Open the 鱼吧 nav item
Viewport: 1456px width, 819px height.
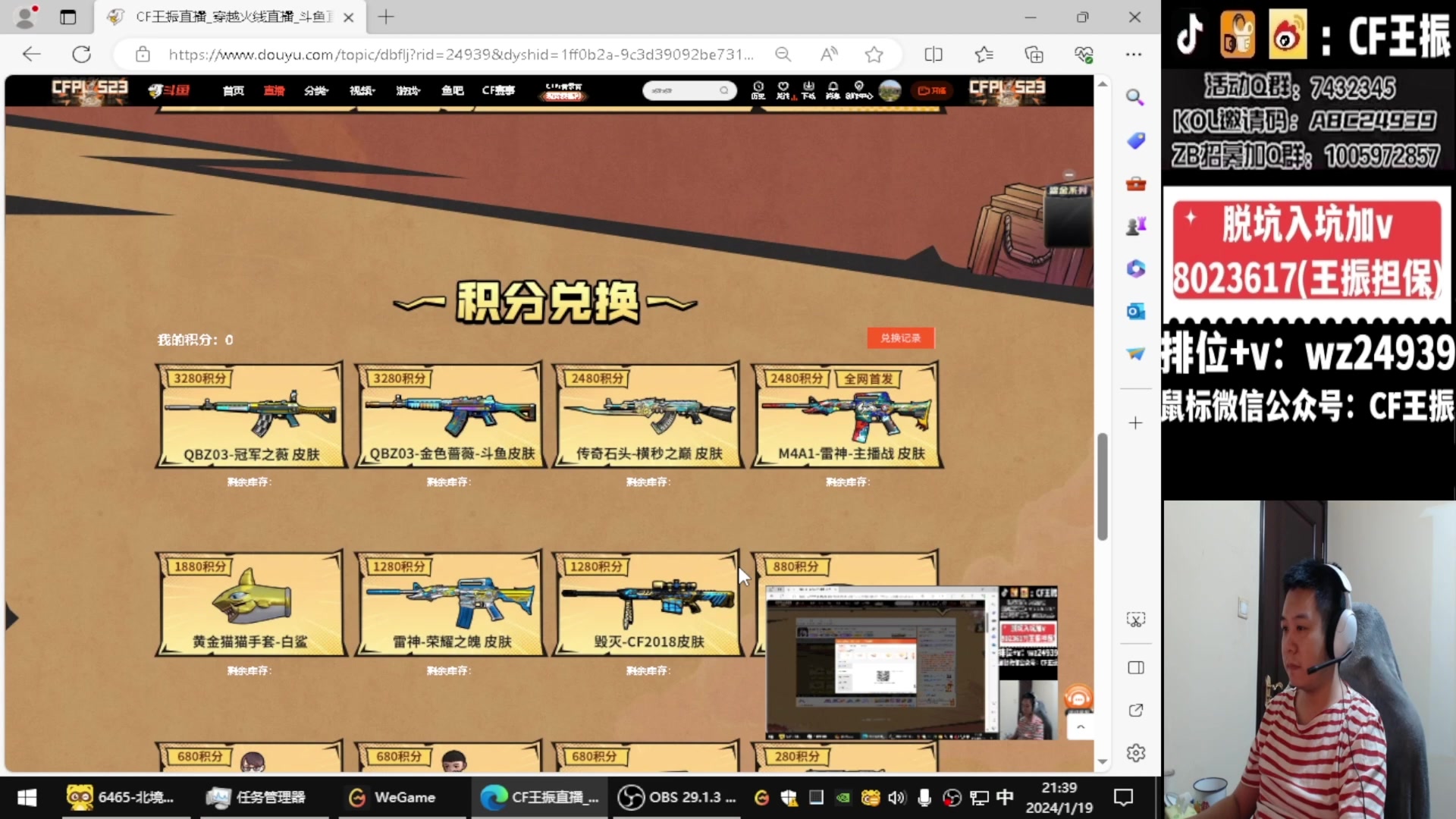[x=453, y=91]
